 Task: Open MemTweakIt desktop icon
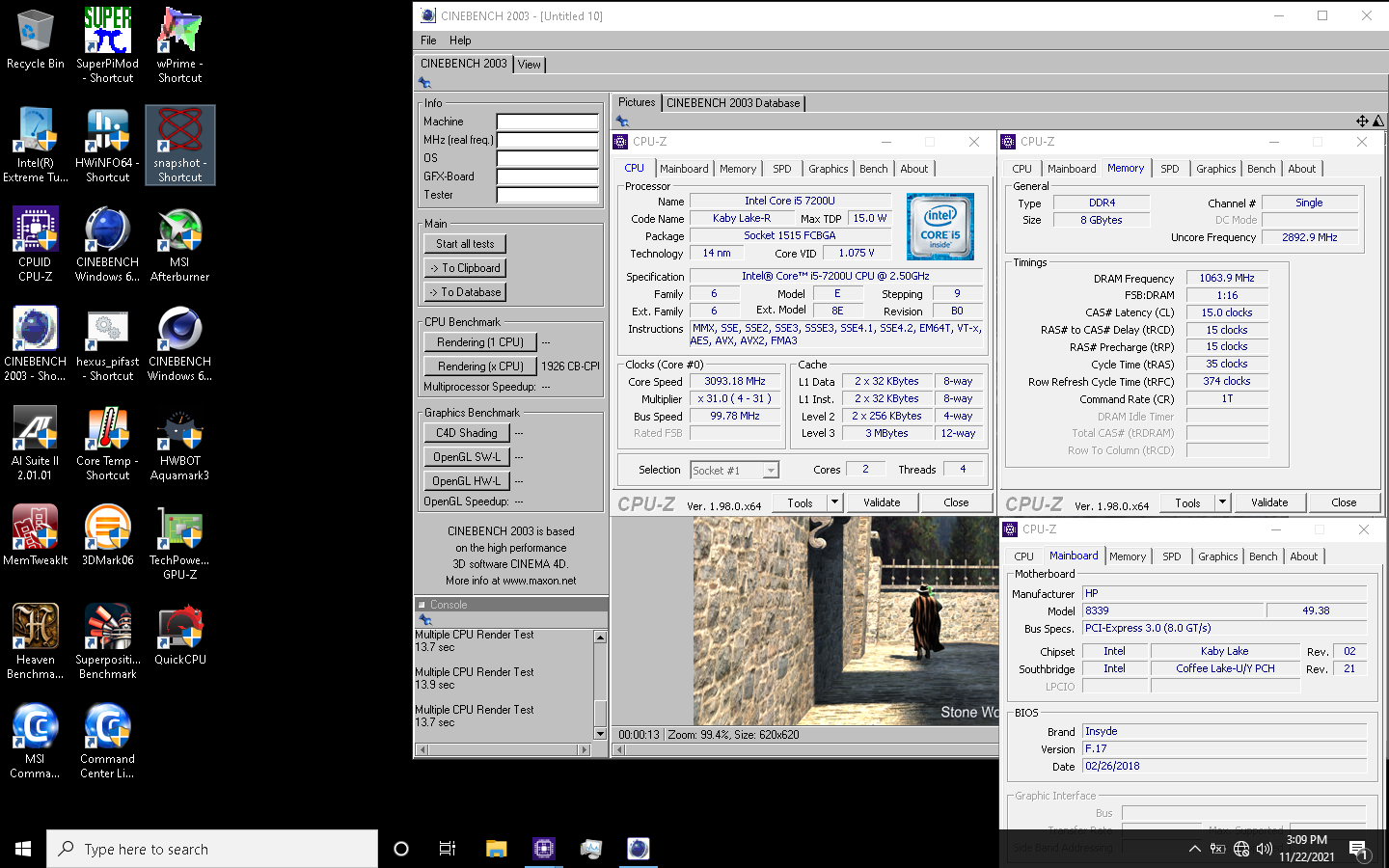(x=35, y=535)
